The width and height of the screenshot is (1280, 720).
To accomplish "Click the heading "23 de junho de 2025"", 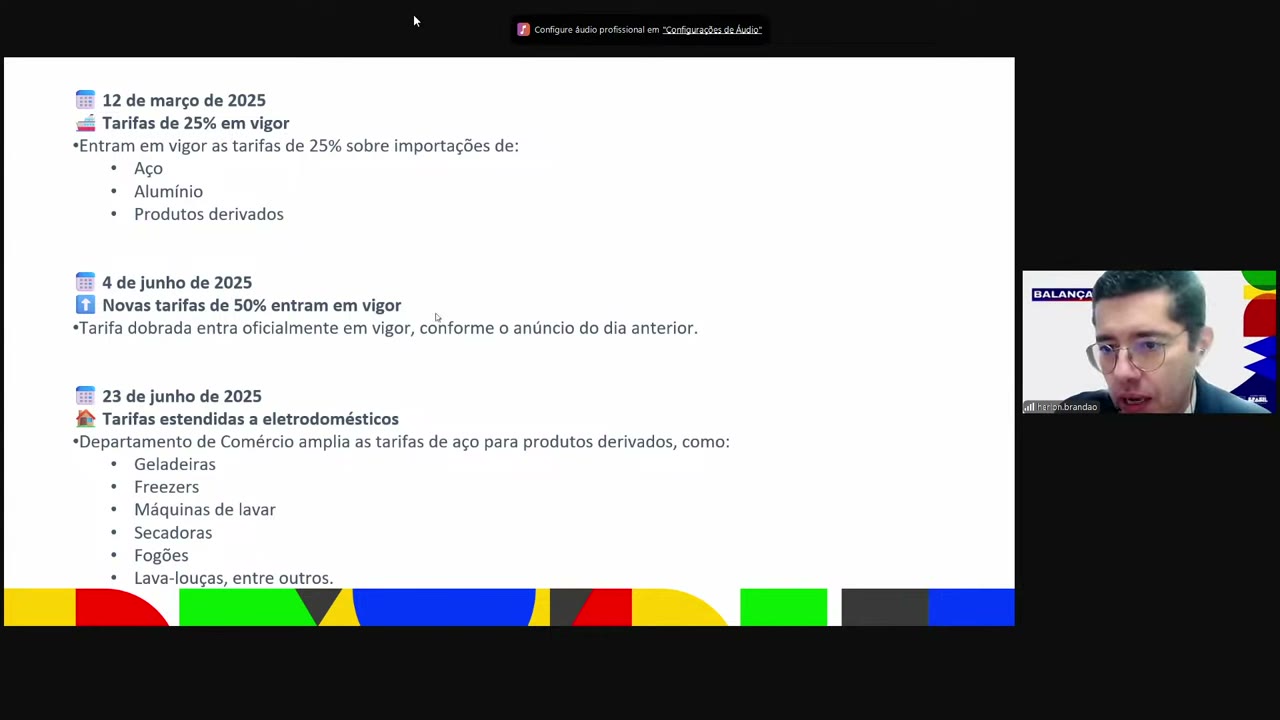I will (182, 396).
